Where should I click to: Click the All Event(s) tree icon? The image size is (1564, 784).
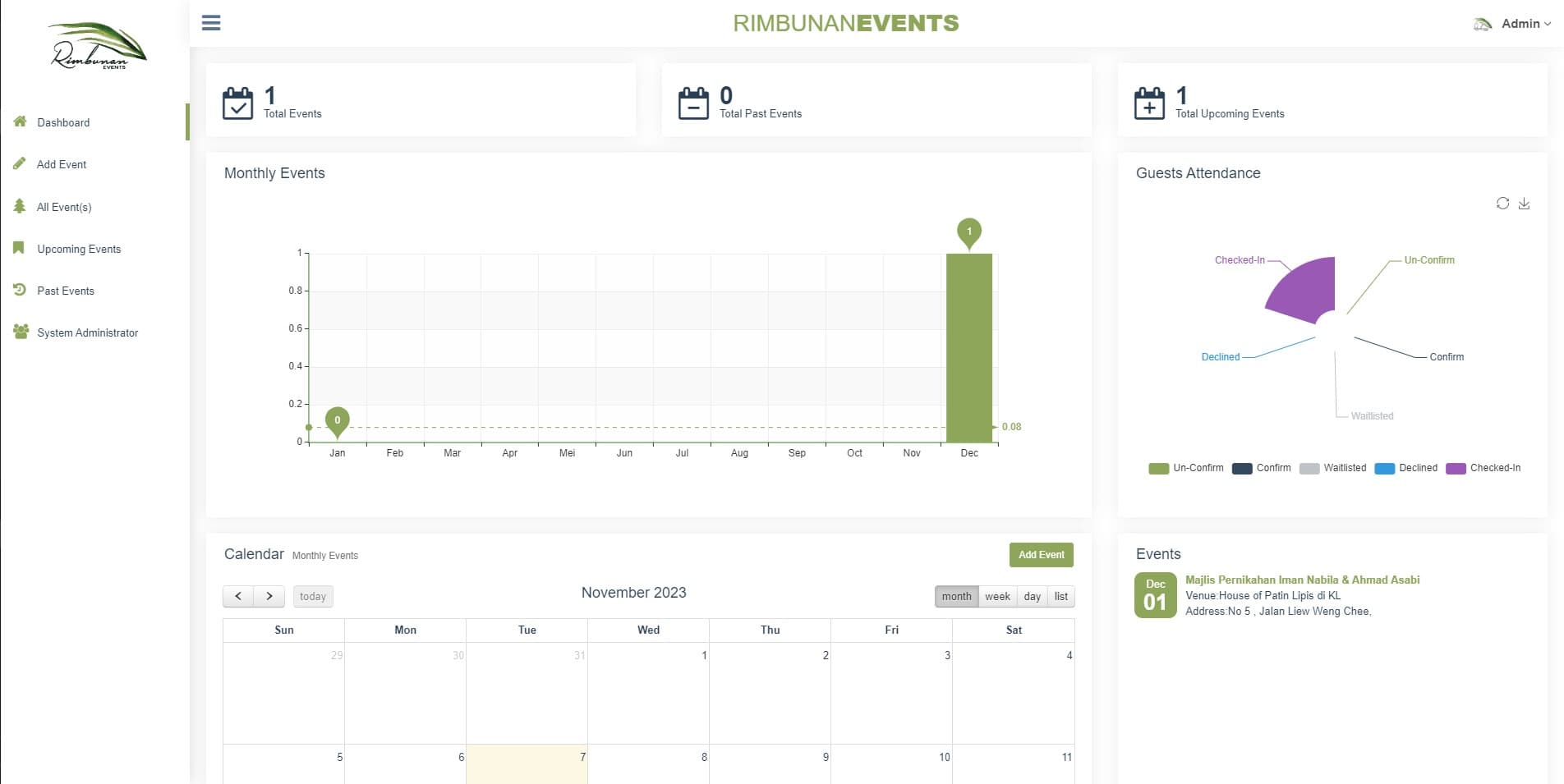[x=19, y=206]
